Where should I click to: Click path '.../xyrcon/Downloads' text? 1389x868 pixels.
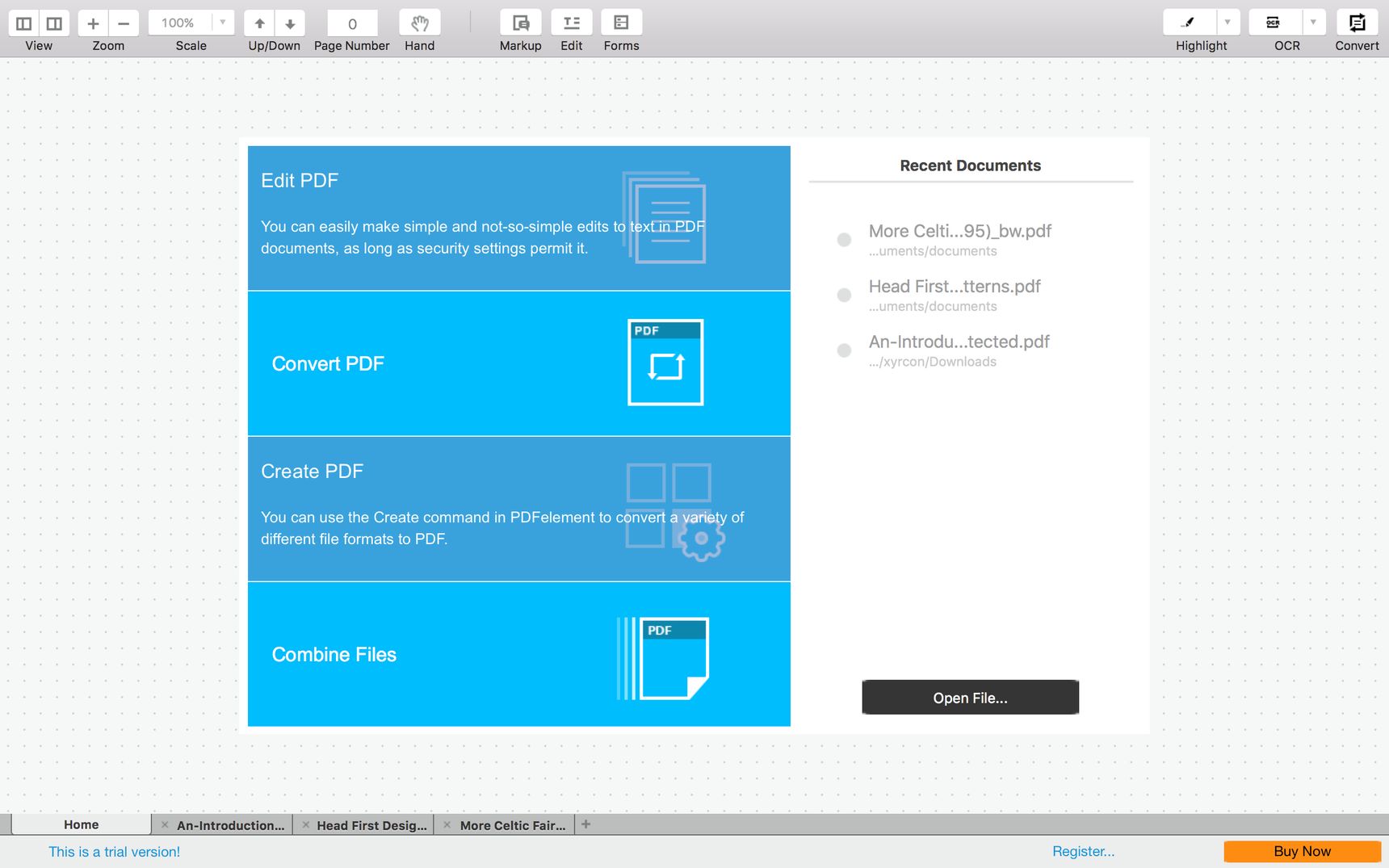click(933, 362)
